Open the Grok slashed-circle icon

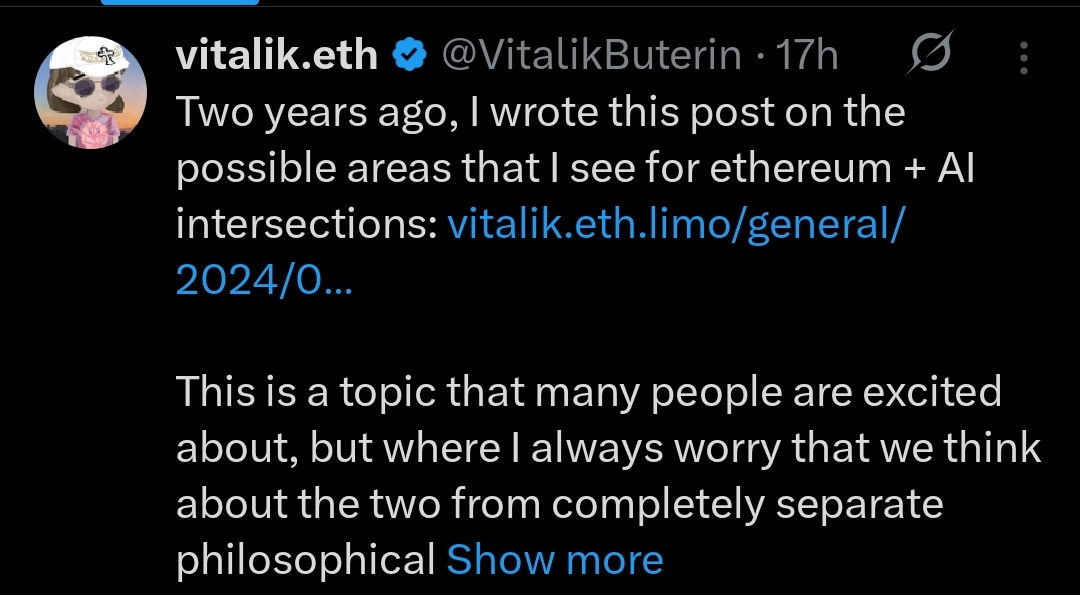tap(929, 55)
